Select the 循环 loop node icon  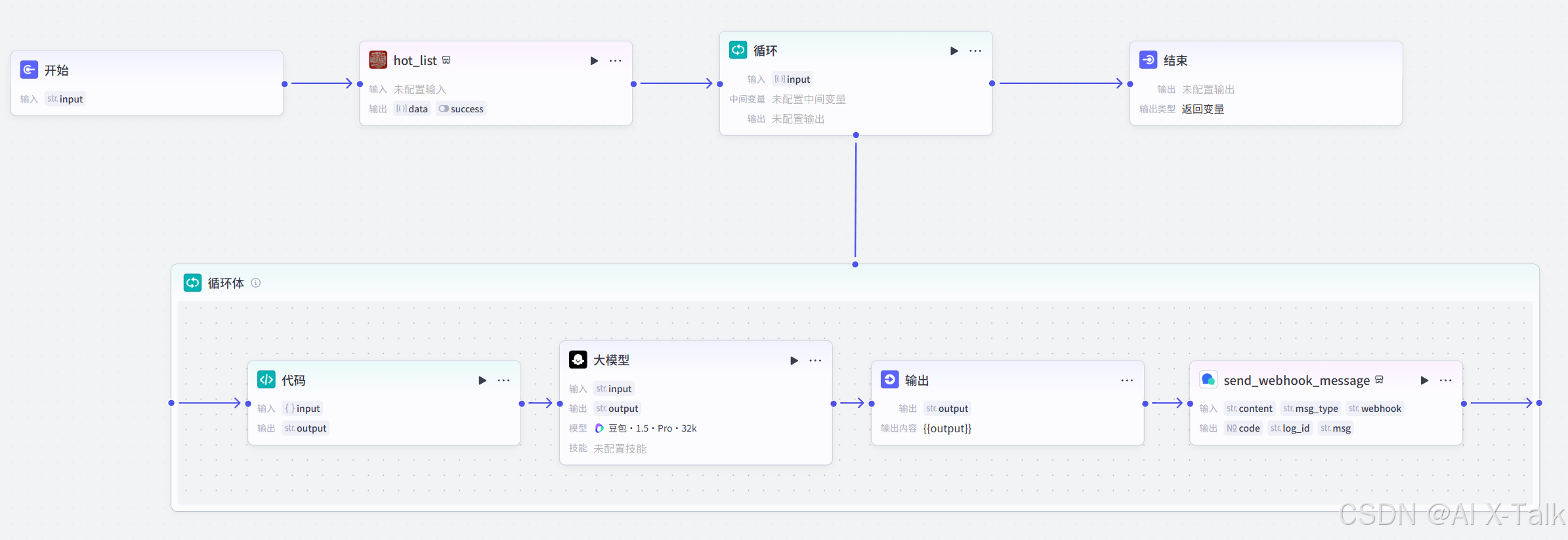(738, 50)
